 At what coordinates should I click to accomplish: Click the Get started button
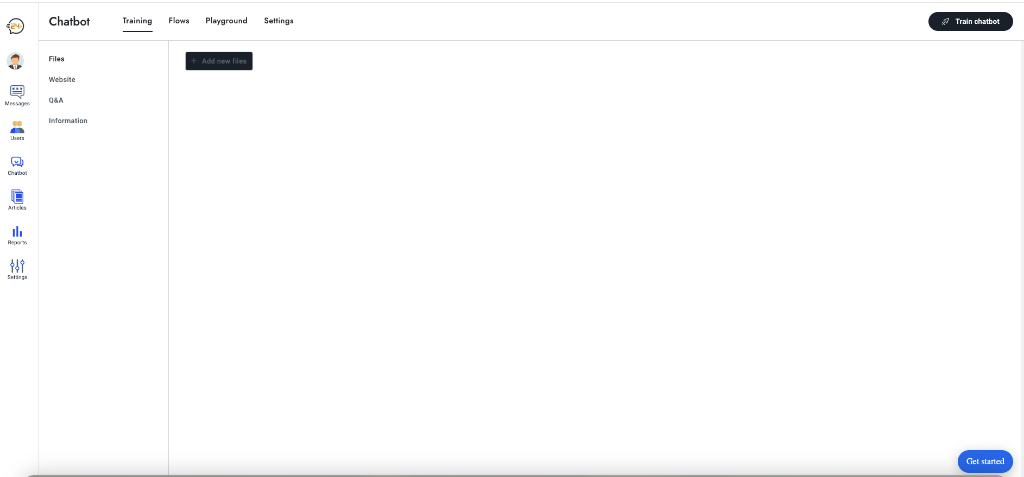(x=985, y=461)
